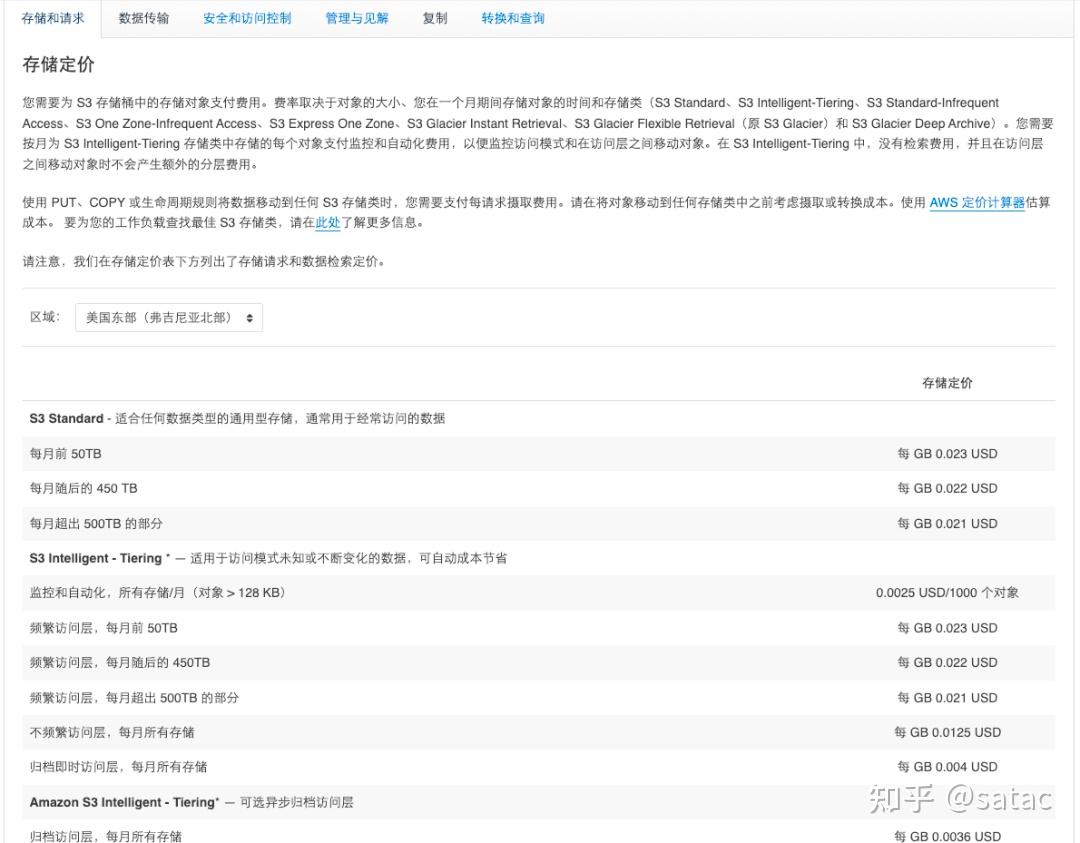Select the active 存储和请求 tab
This screenshot has width=1080, height=843.
52,17
